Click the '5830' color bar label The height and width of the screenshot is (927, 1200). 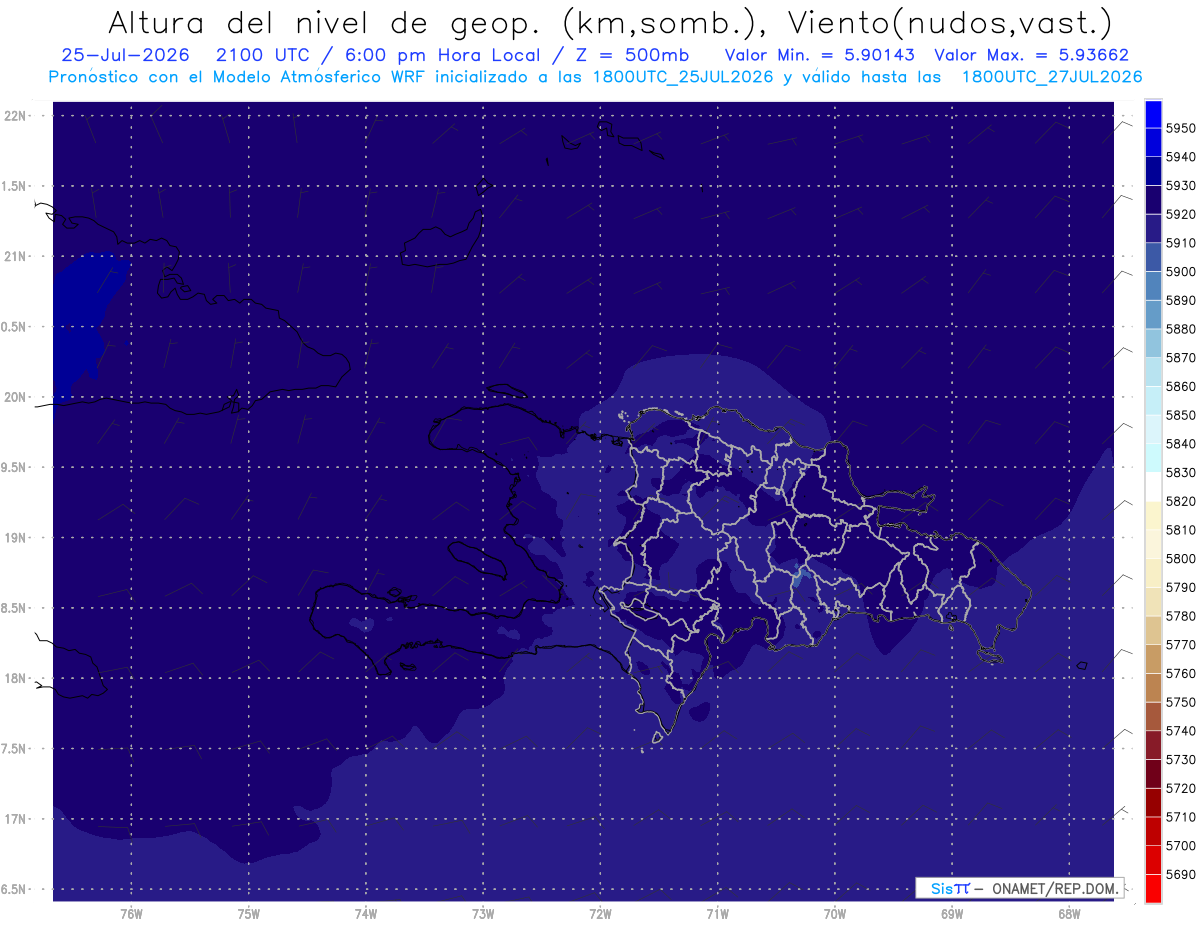point(1181,472)
